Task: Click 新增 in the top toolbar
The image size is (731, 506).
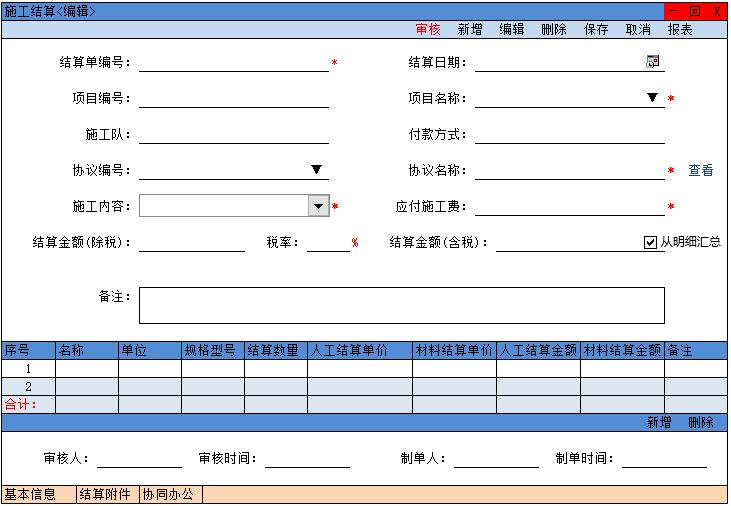Action: click(470, 30)
